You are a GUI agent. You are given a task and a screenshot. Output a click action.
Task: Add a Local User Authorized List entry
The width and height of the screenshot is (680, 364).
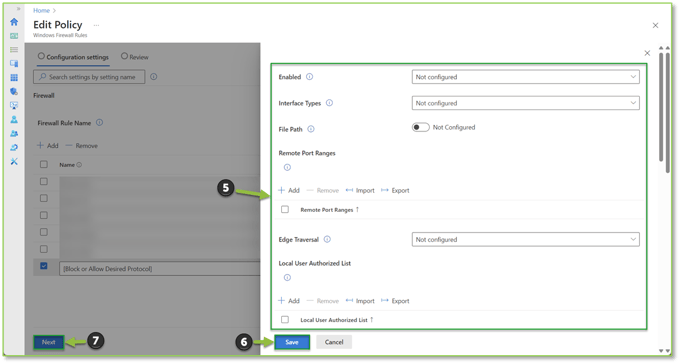point(289,301)
